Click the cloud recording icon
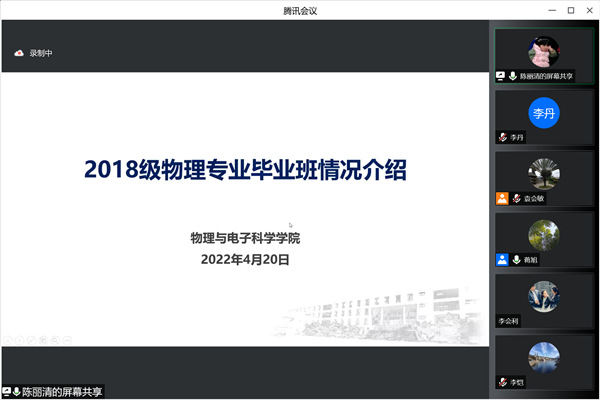This screenshot has width=600, height=400. point(18,53)
